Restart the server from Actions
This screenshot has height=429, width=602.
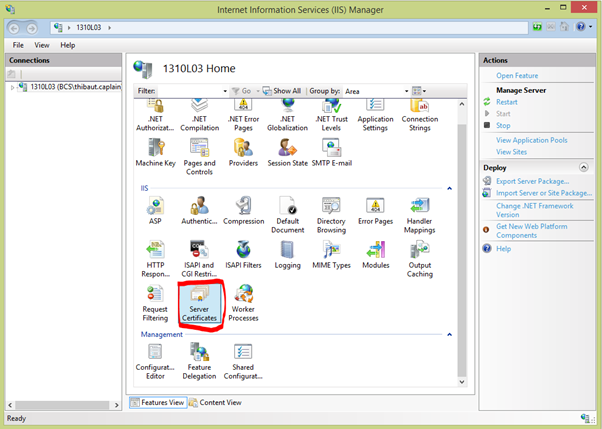pos(506,102)
